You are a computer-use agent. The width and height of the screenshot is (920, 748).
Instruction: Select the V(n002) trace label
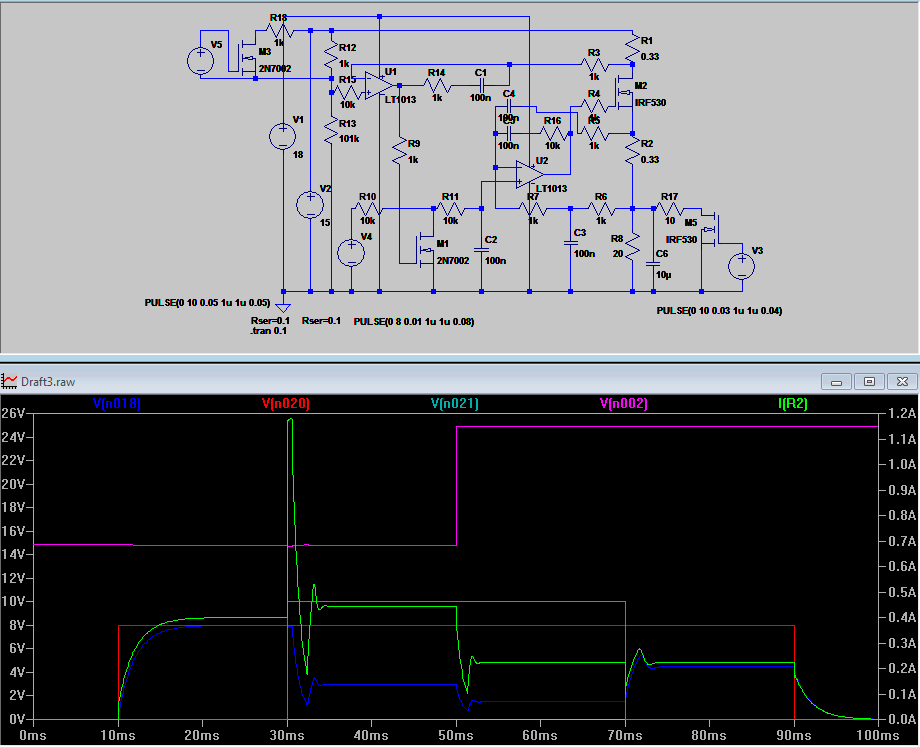[624, 404]
